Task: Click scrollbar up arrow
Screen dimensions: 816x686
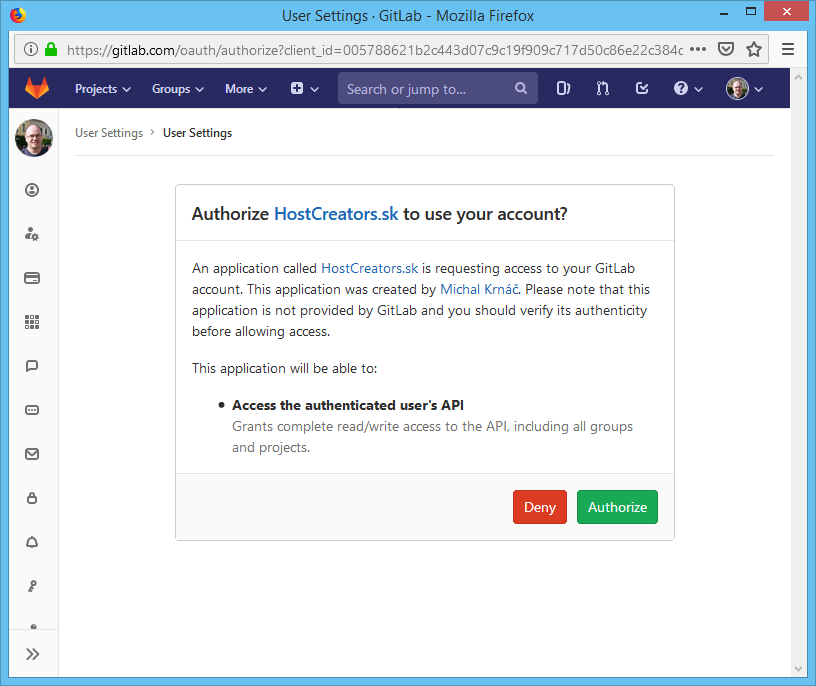Action: (798, 77)
